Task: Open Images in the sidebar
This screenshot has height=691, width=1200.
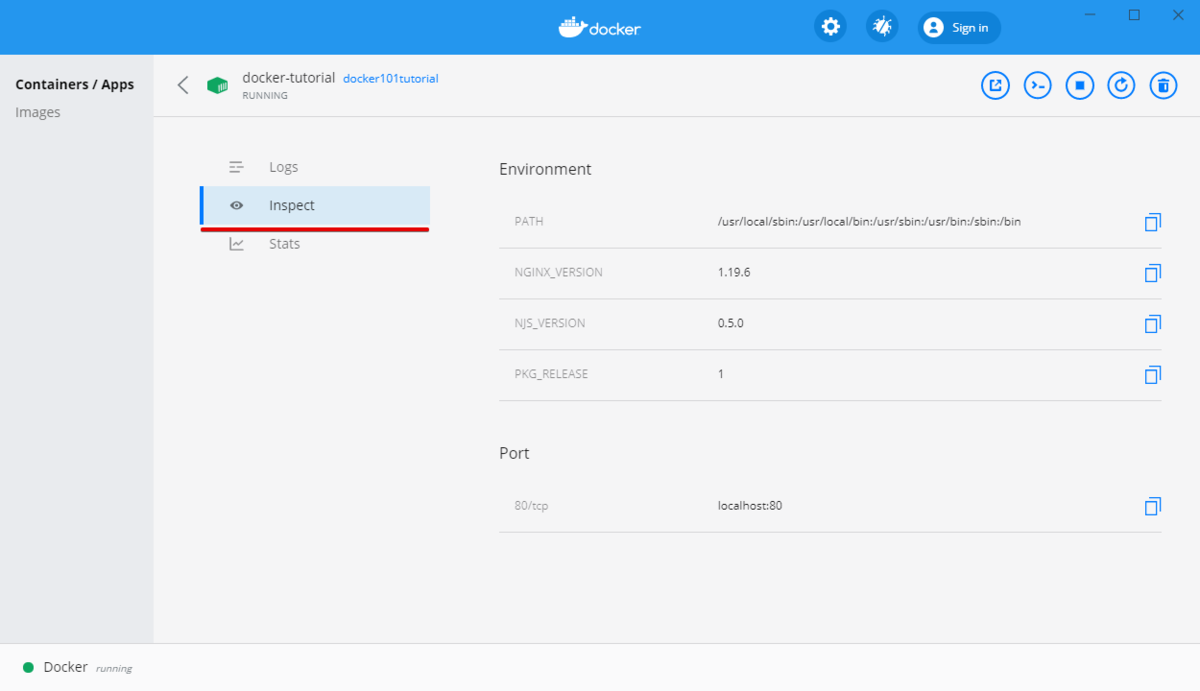Action: pos(38,113)
